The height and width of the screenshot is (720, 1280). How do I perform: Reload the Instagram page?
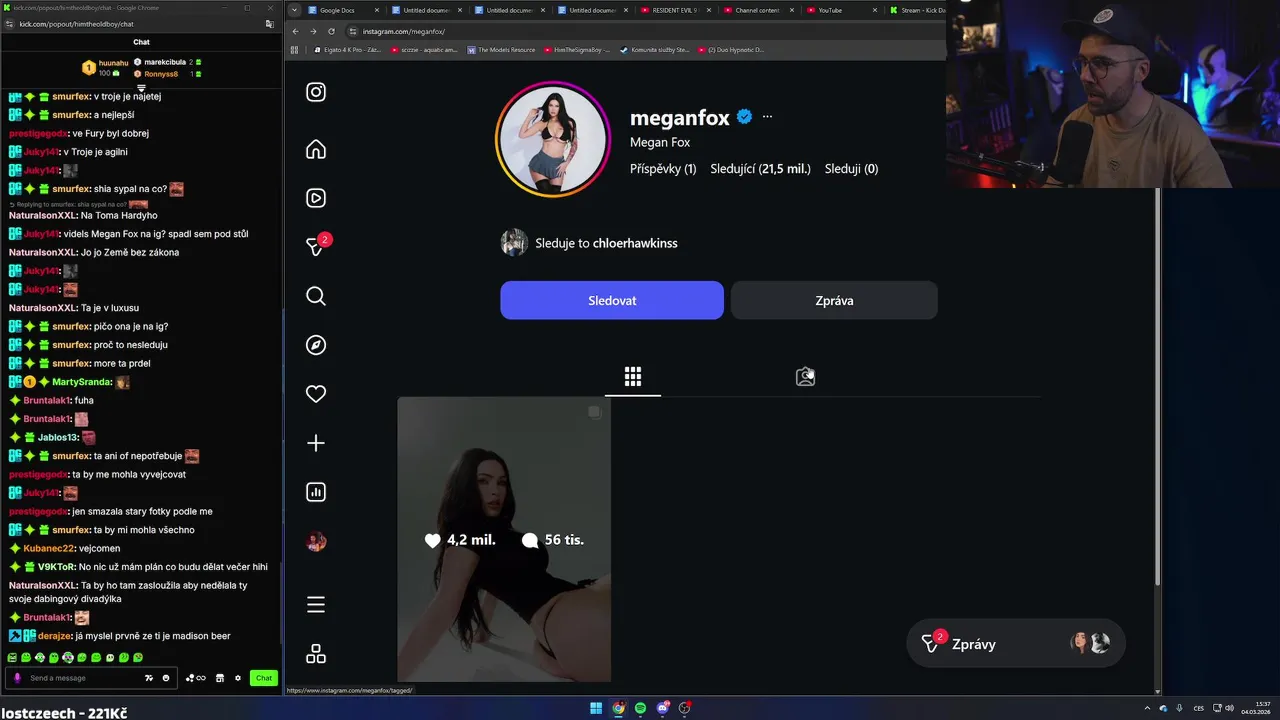pyautogui.click(x=331, y=31)
